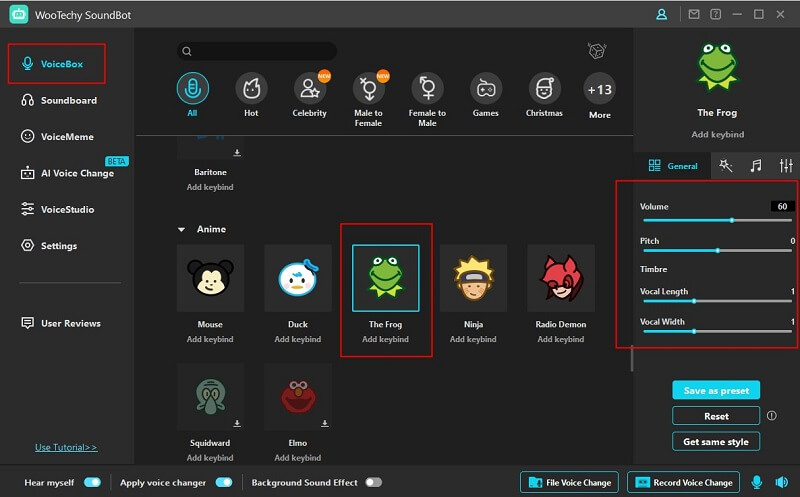The image size is (800, 497).
Task: Click the WooTechy SoundBot logo
Action: pyautogui.click(x=19, y=14)
